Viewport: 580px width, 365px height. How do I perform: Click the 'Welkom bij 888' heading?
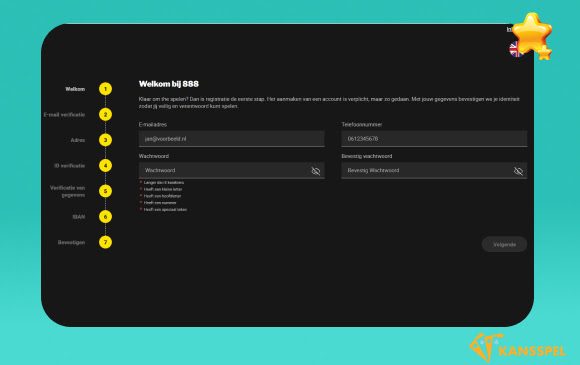169,84
